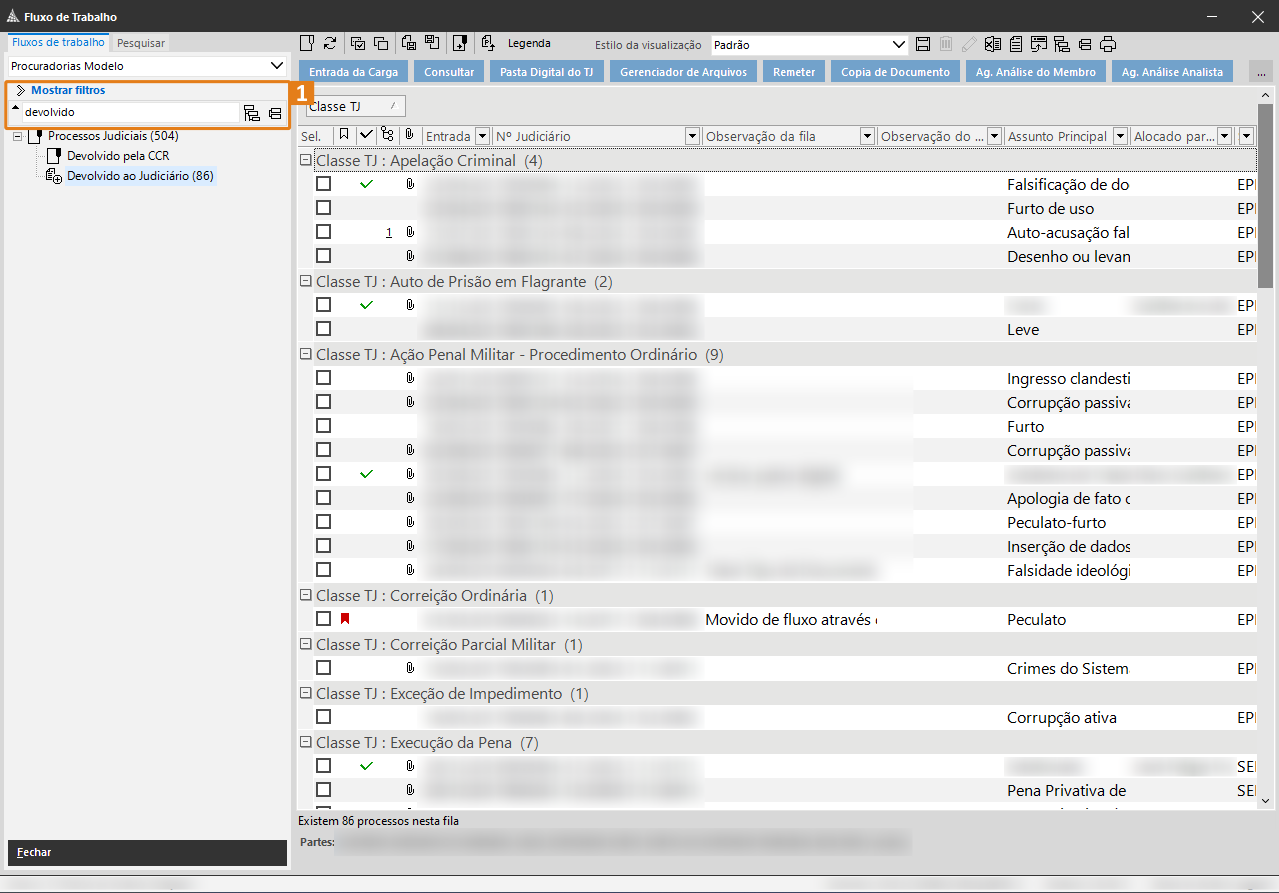Screen dimensions: 1279x893
Task: Click the checkmark column header icon
Action: click(x=366, y=135)
